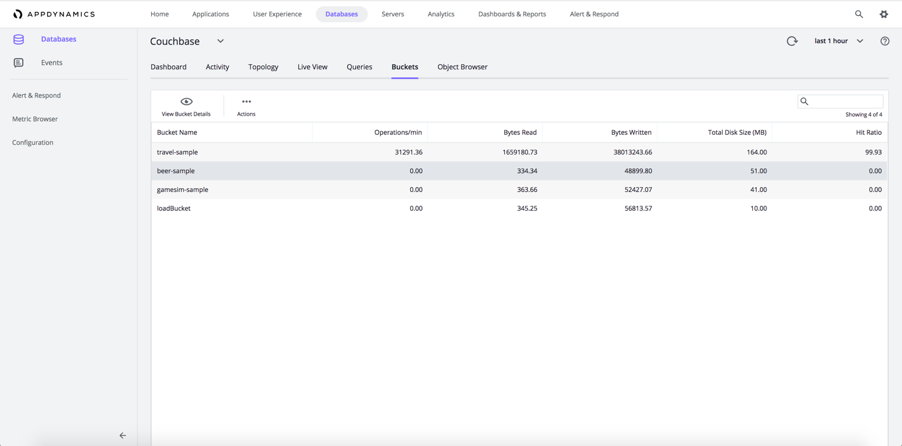Click the 164.00 disk size value

pos(757,152)
